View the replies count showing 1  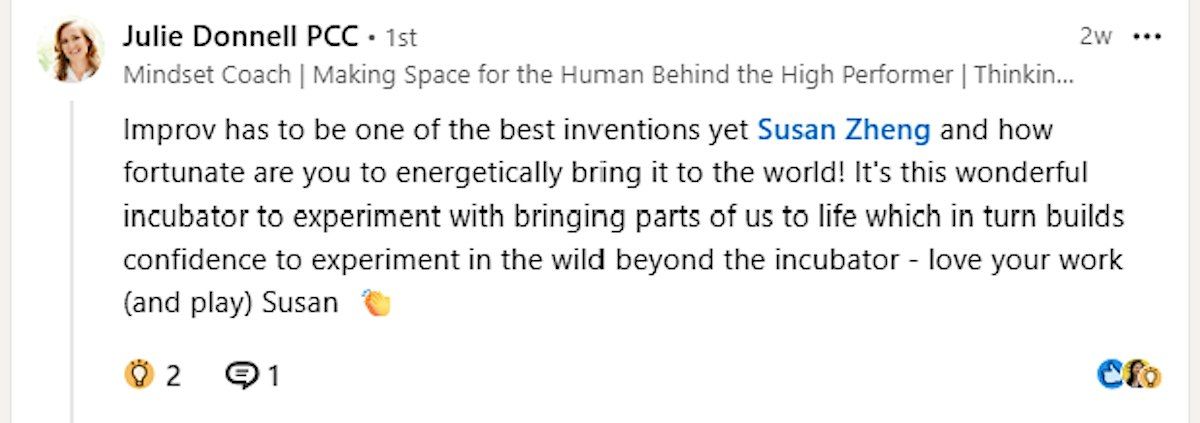[274, 376]
